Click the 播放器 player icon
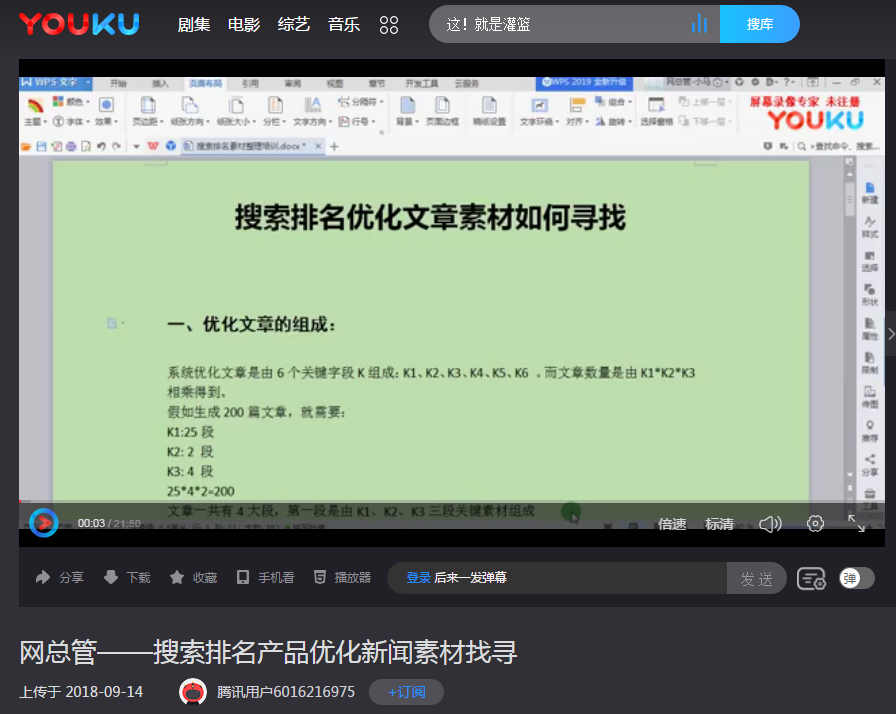 [x=319, y=577]
